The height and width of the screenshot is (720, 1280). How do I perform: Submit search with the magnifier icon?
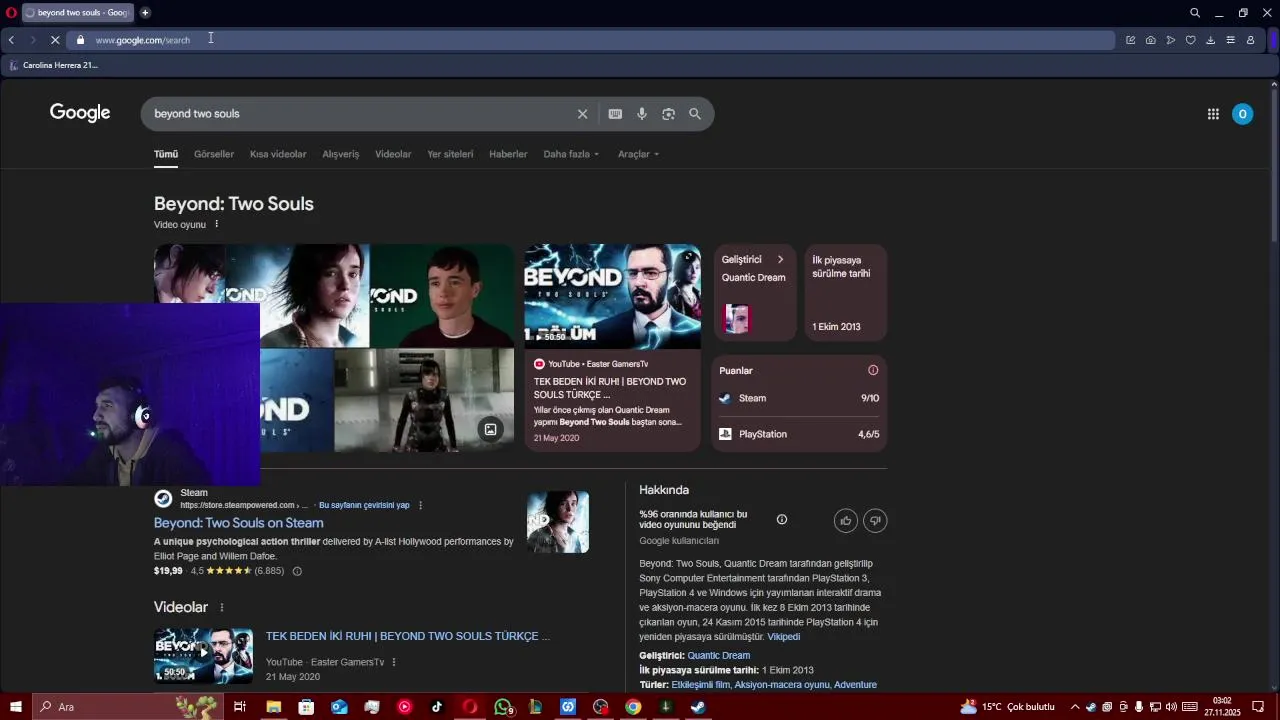(x=695, y=114)
